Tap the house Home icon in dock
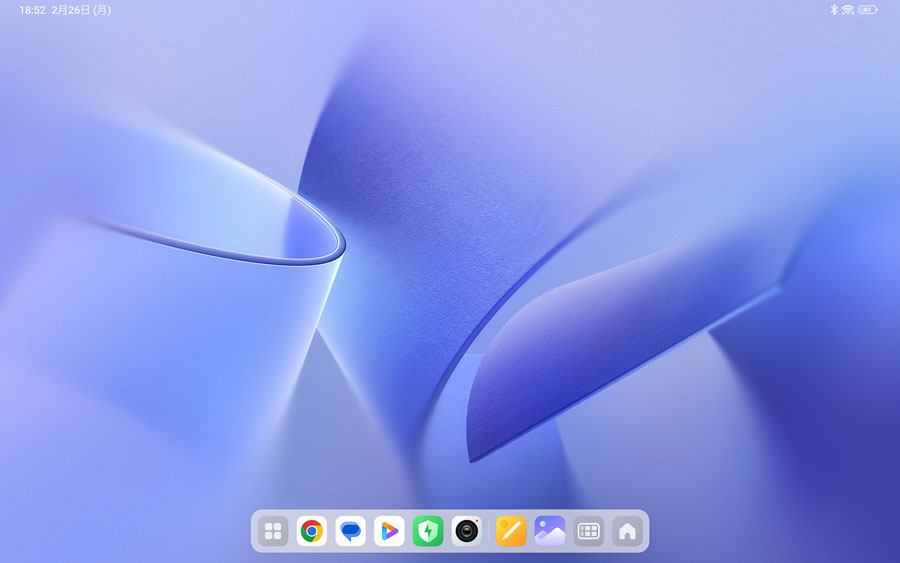This screenshot has width=900, height=563. click(627, 531)
